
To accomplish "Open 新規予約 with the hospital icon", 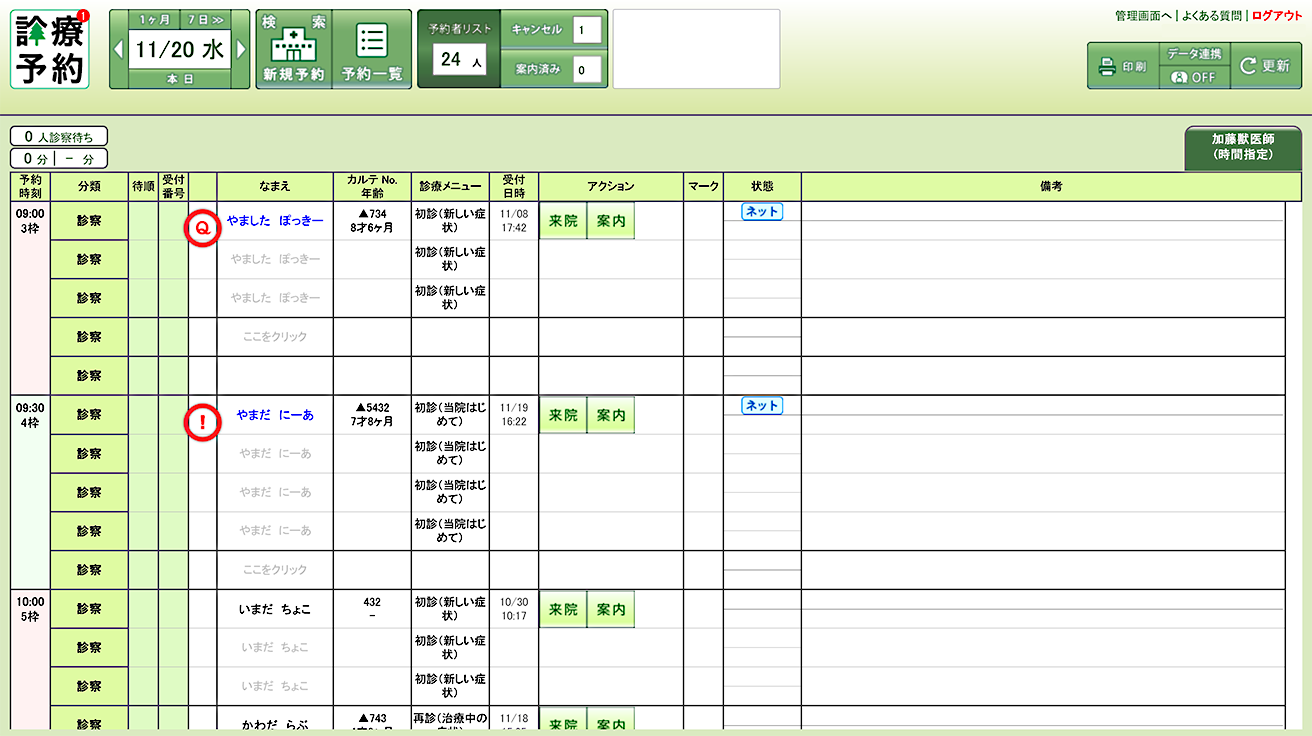I will [x=293, y=50].
